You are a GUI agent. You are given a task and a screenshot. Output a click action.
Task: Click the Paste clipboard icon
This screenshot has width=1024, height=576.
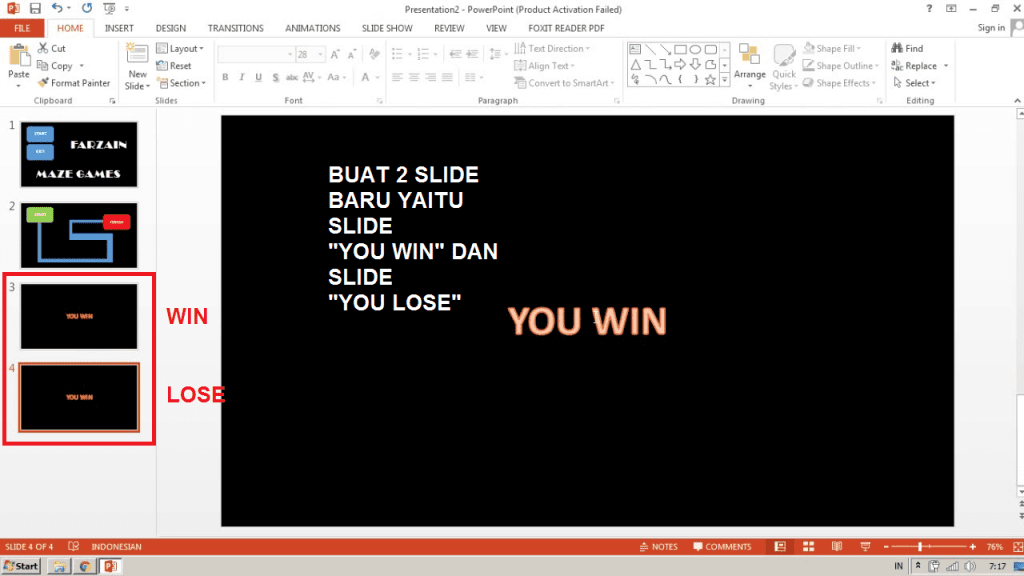pyautogui.click(x=19, y=57)
